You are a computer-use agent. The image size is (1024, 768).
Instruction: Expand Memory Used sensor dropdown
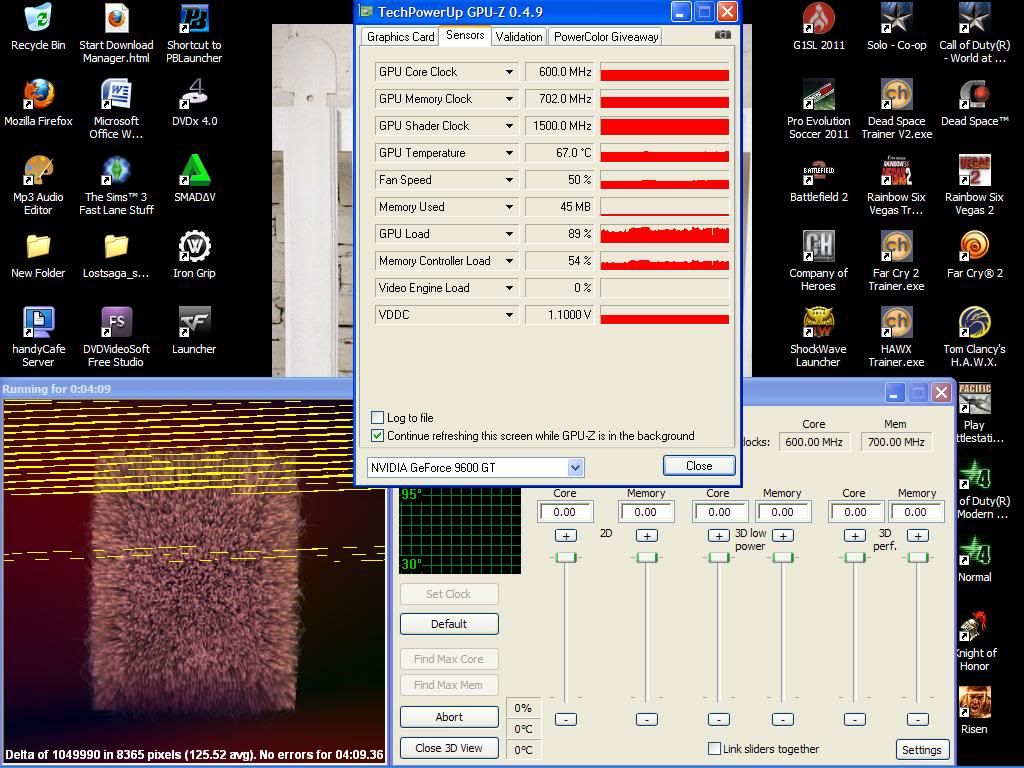tap(509, 207)
